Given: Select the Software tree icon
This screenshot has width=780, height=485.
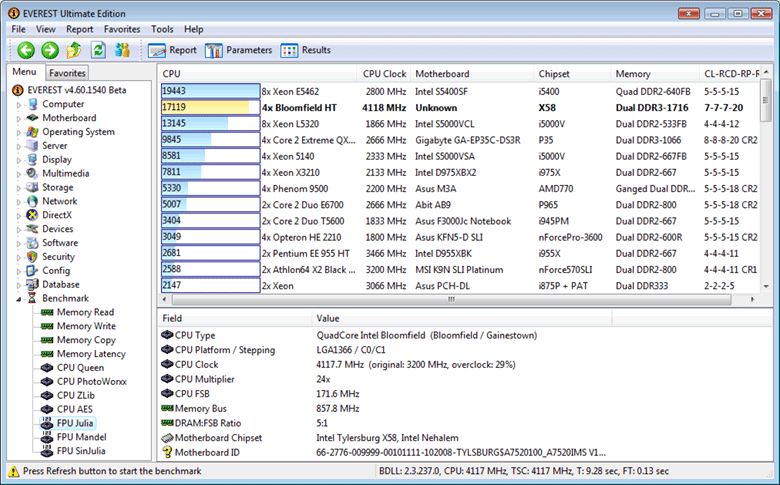Looking at the screenshot, I should coord(32,243).
